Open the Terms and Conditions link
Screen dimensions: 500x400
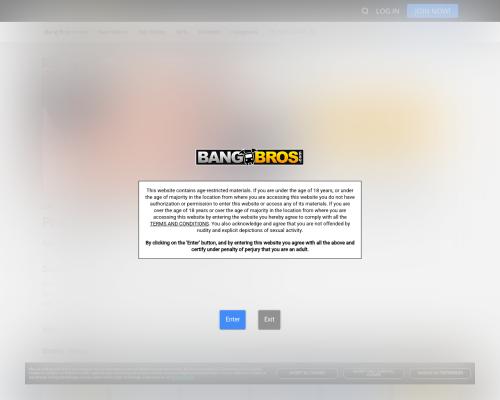(179, 224)
